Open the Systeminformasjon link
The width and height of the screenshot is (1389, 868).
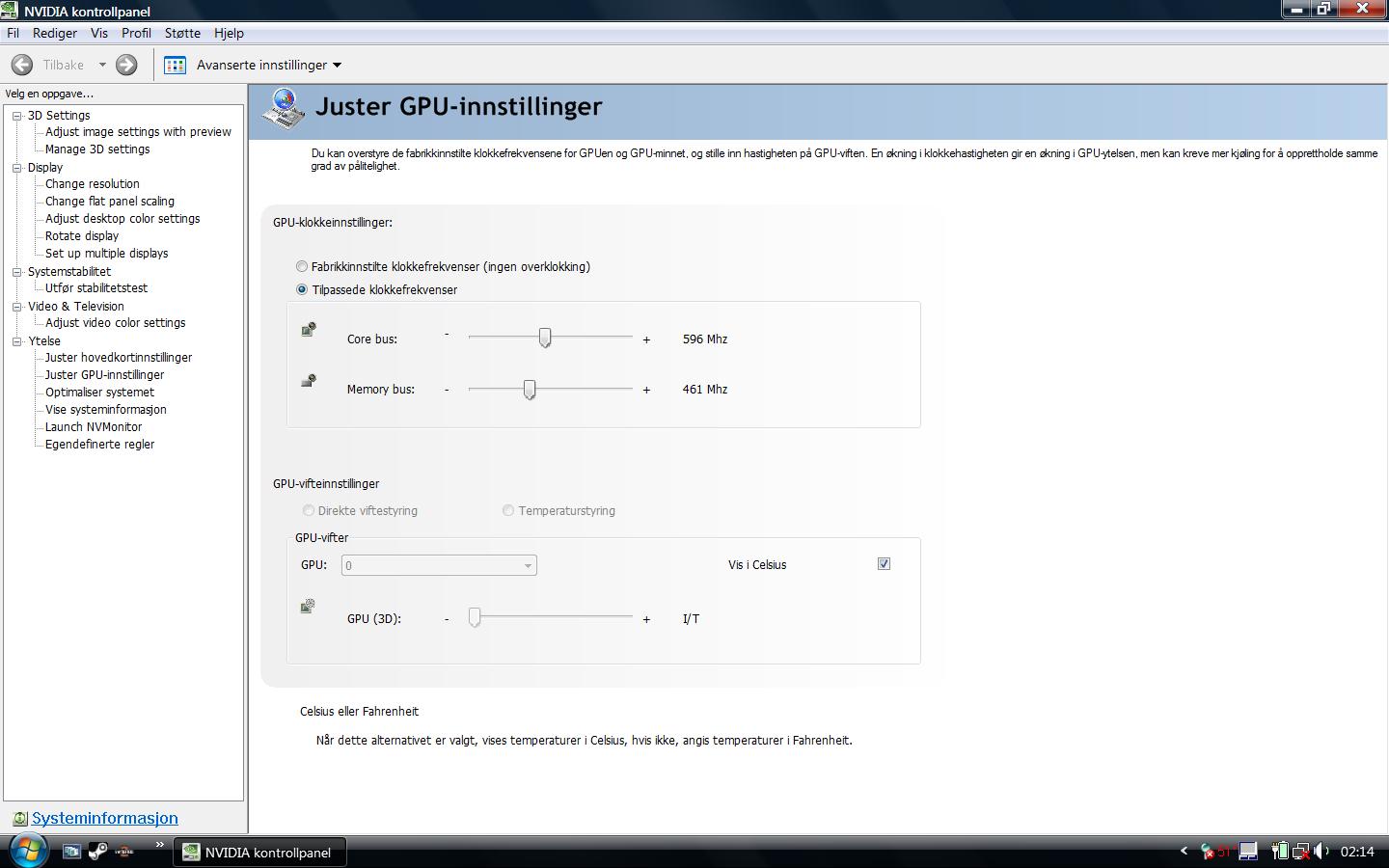[x=105, y=818]
